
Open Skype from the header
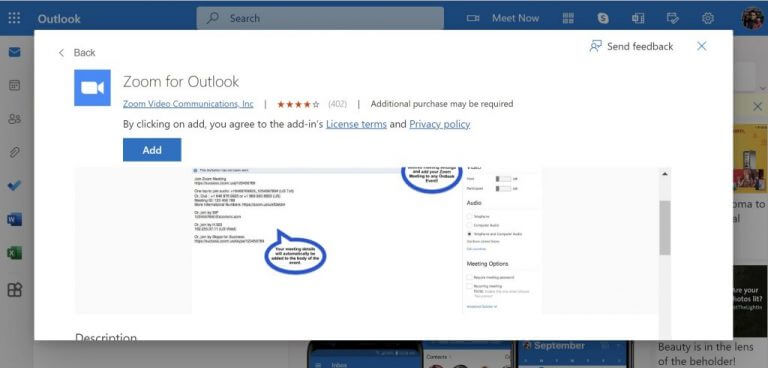603,18
